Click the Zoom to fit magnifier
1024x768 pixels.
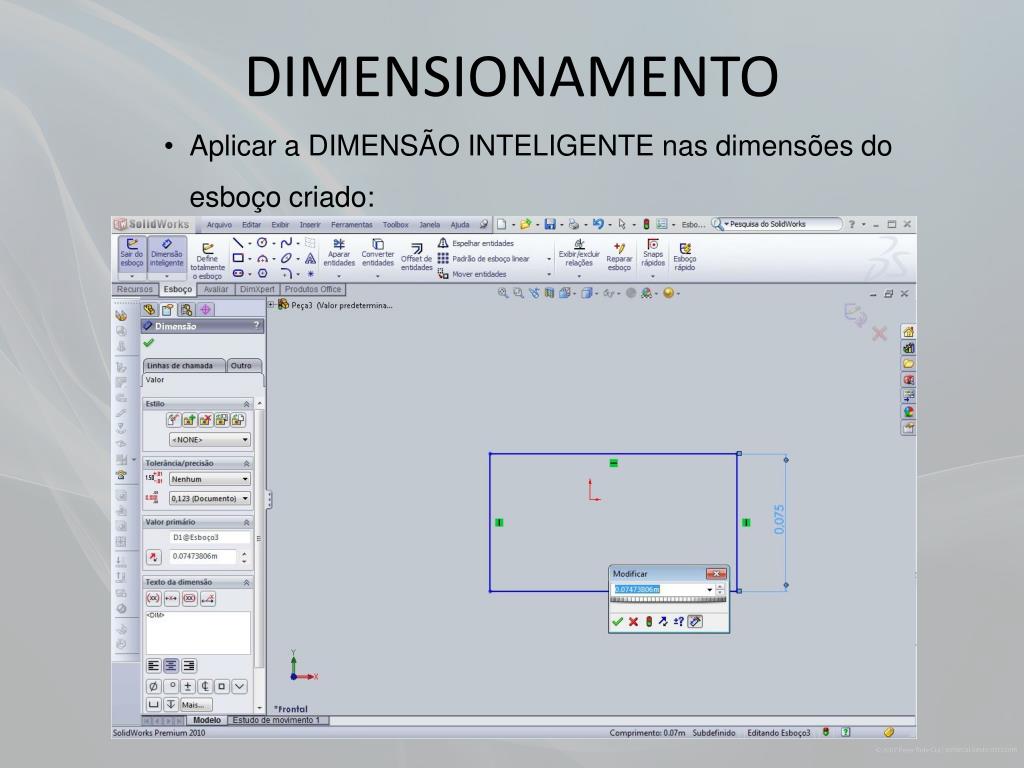(x=502, y=293)
